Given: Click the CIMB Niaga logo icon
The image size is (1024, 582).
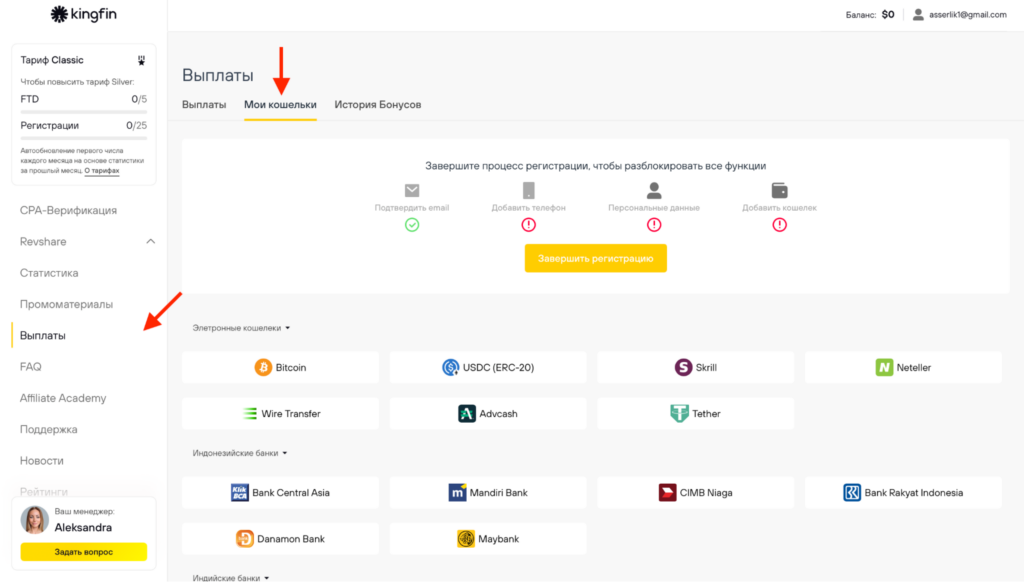Looking at the screenshot, I should 667,493.
